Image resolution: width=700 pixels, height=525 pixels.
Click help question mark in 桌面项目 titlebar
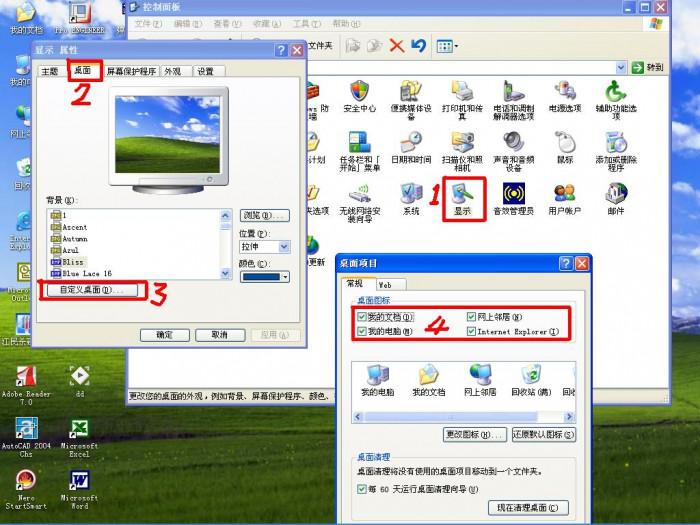pos(566,264)
